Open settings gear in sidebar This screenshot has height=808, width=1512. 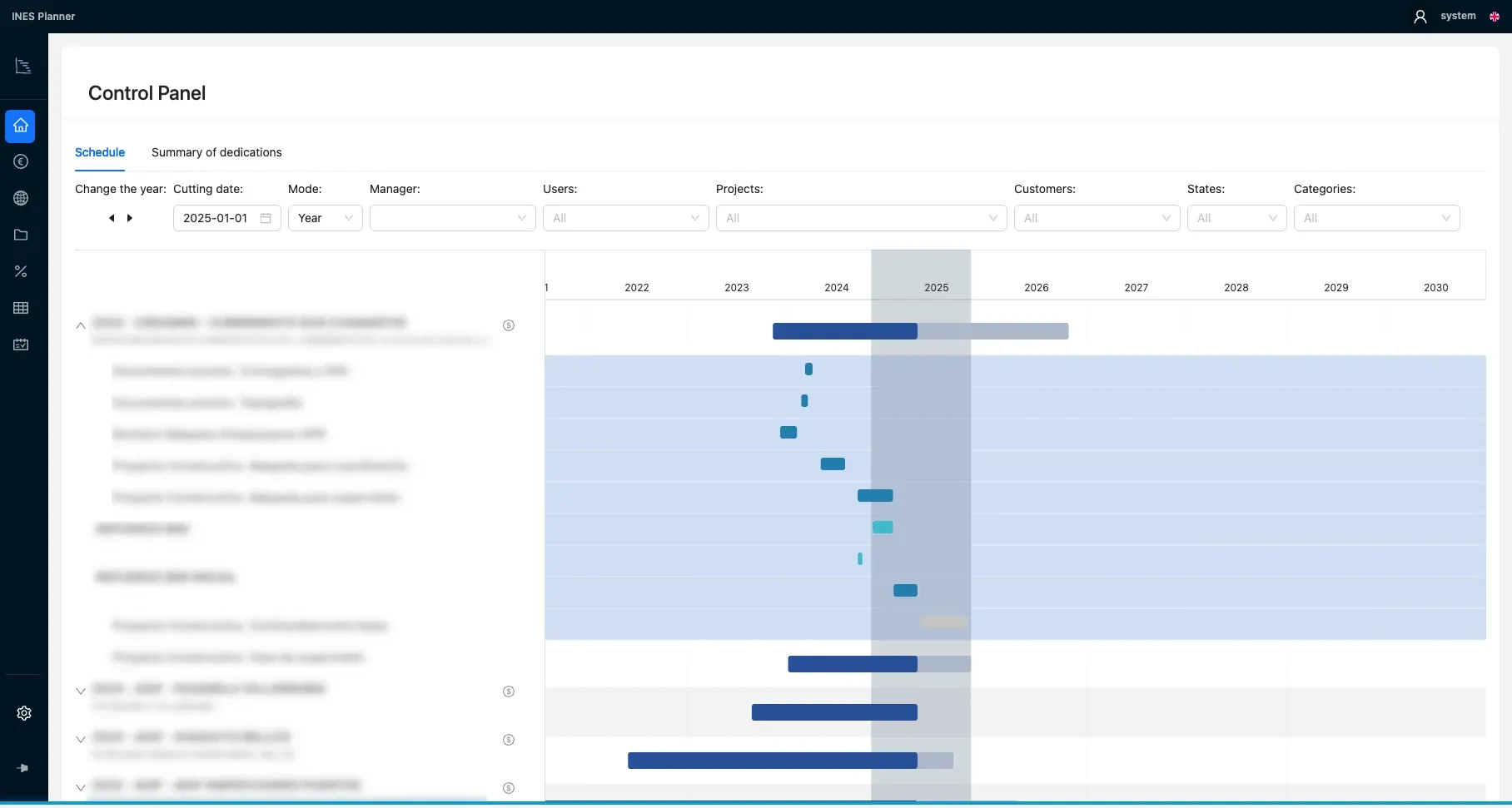pos(24,713)
